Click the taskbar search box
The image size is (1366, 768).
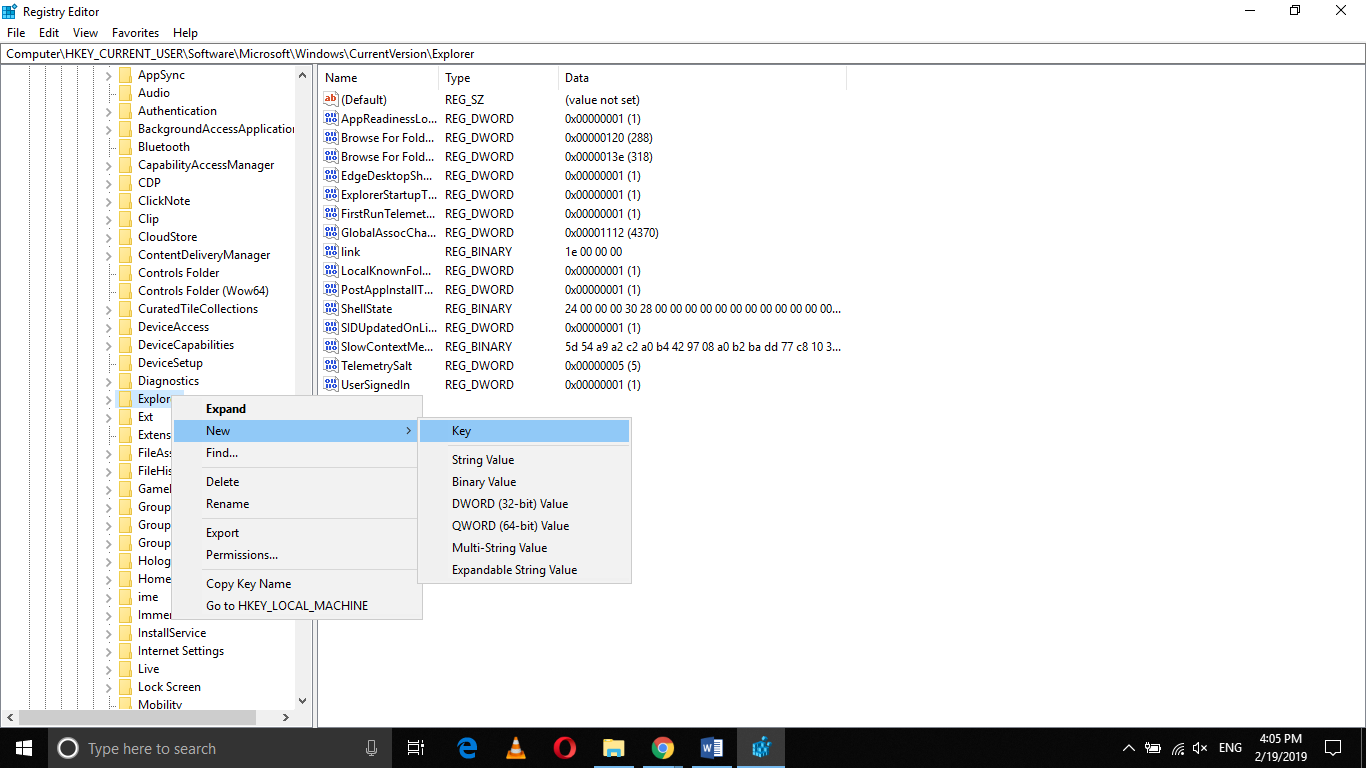tap(220, 747)
